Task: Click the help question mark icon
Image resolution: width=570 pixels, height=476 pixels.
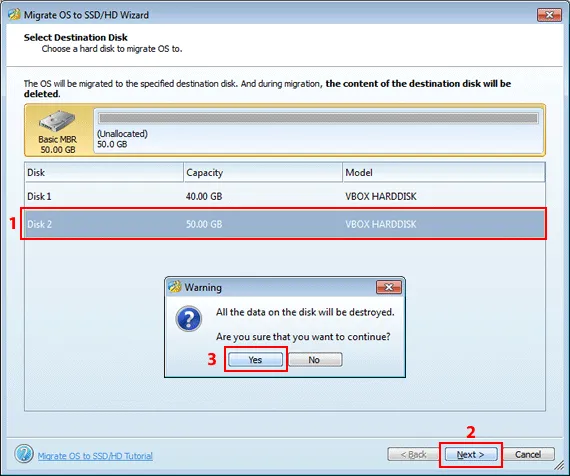Action: click(24, 454)
